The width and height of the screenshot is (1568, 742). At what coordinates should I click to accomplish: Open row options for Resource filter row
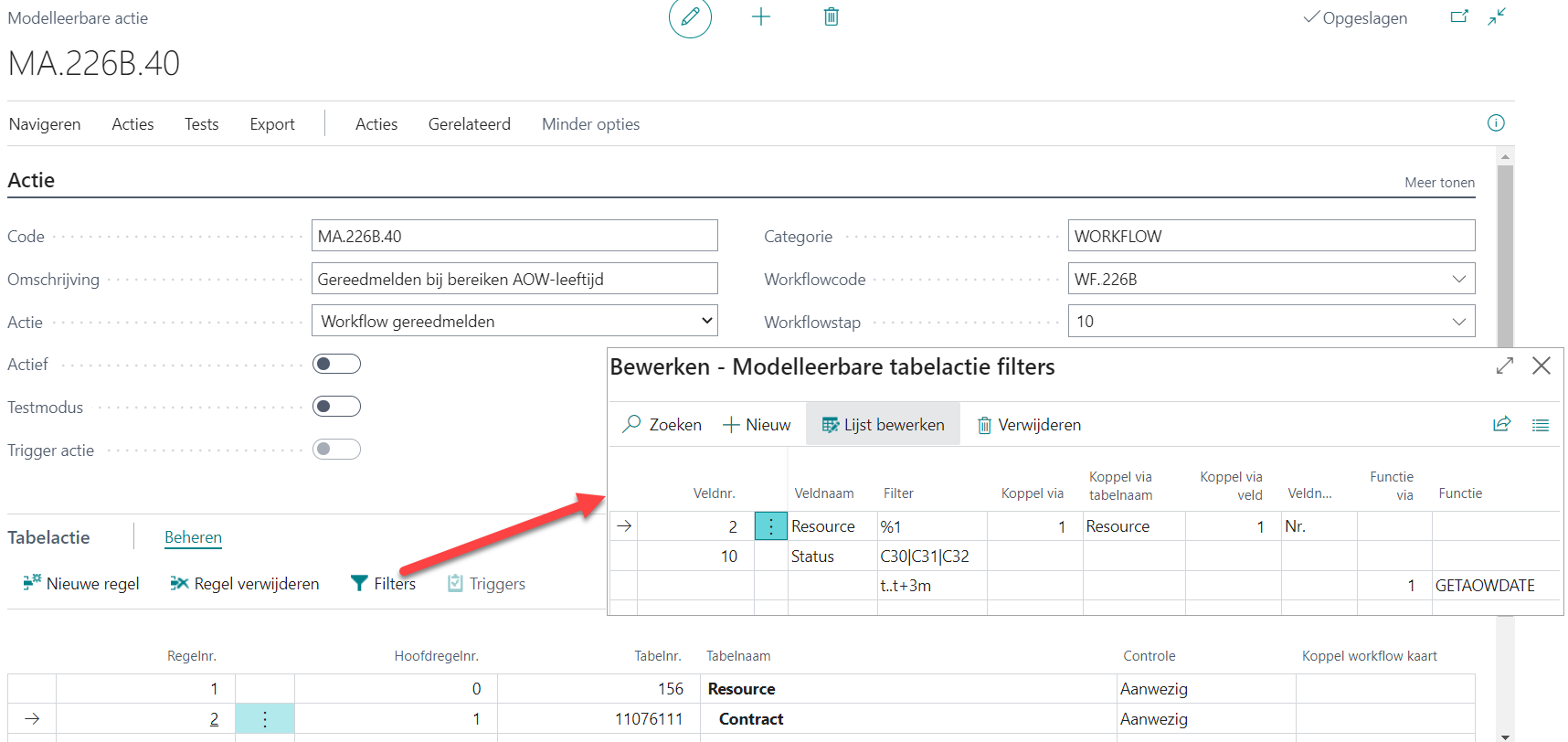pos(770,526)
